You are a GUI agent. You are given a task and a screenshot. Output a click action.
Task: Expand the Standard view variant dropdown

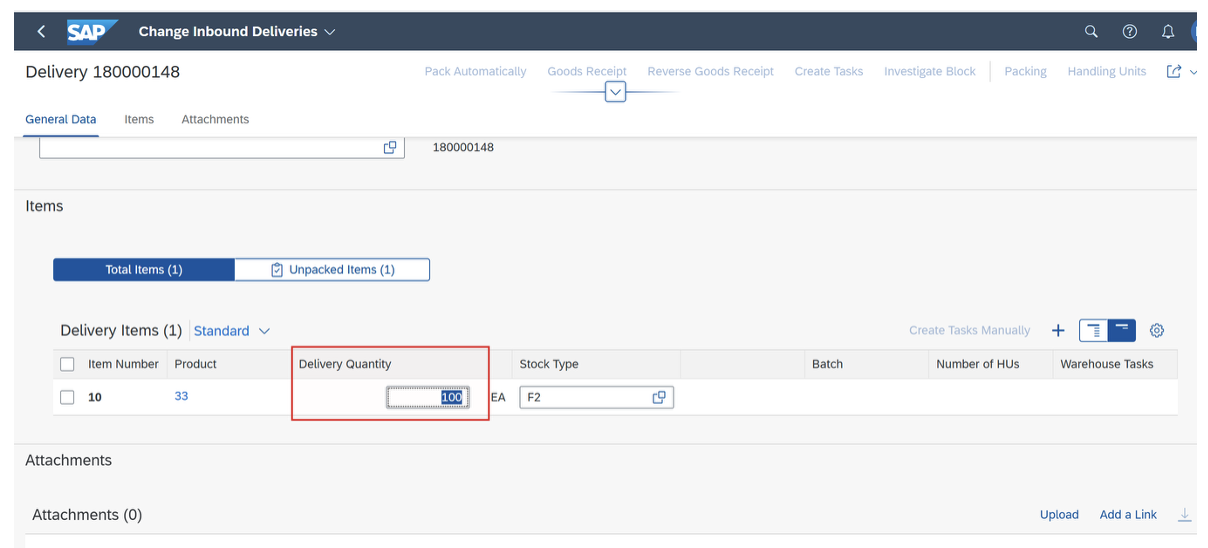[x=232, y=330]
